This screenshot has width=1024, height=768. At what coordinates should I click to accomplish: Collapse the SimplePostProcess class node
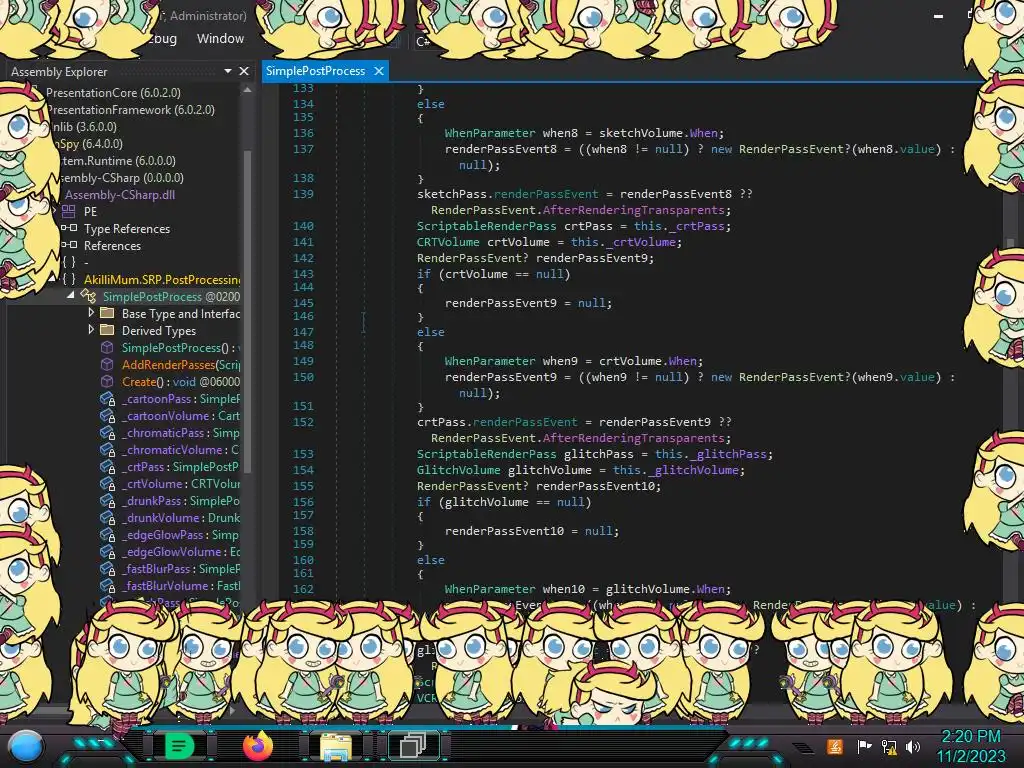coord(70,296)
